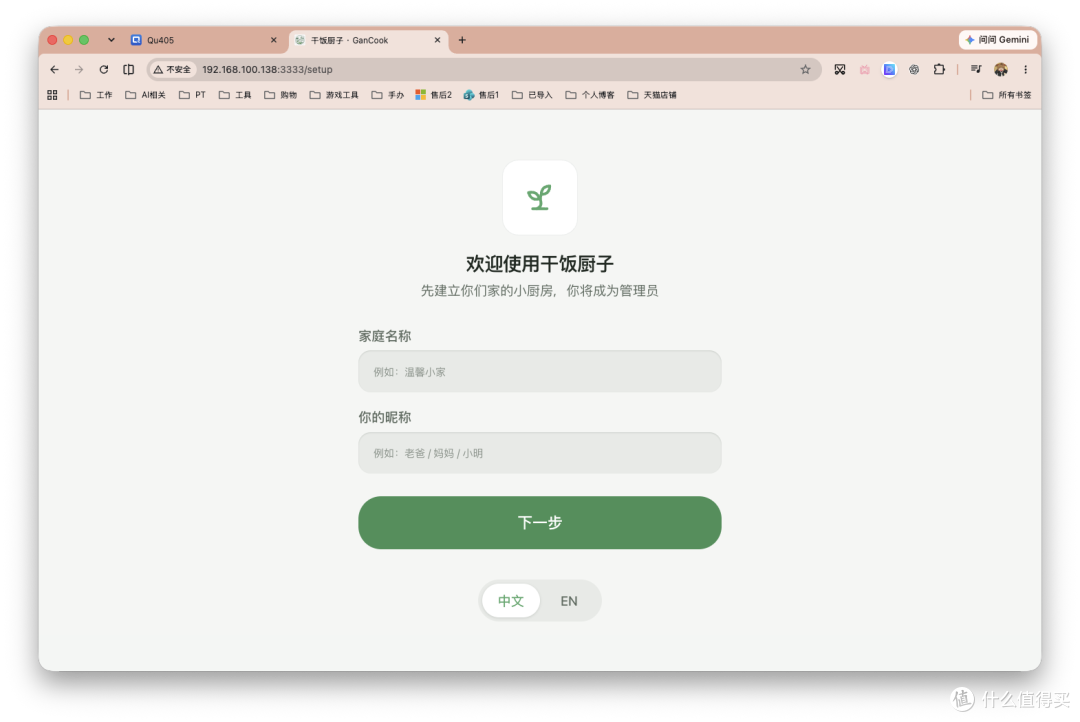Click the 不安全 site info chip

click(x=172, y=70)
